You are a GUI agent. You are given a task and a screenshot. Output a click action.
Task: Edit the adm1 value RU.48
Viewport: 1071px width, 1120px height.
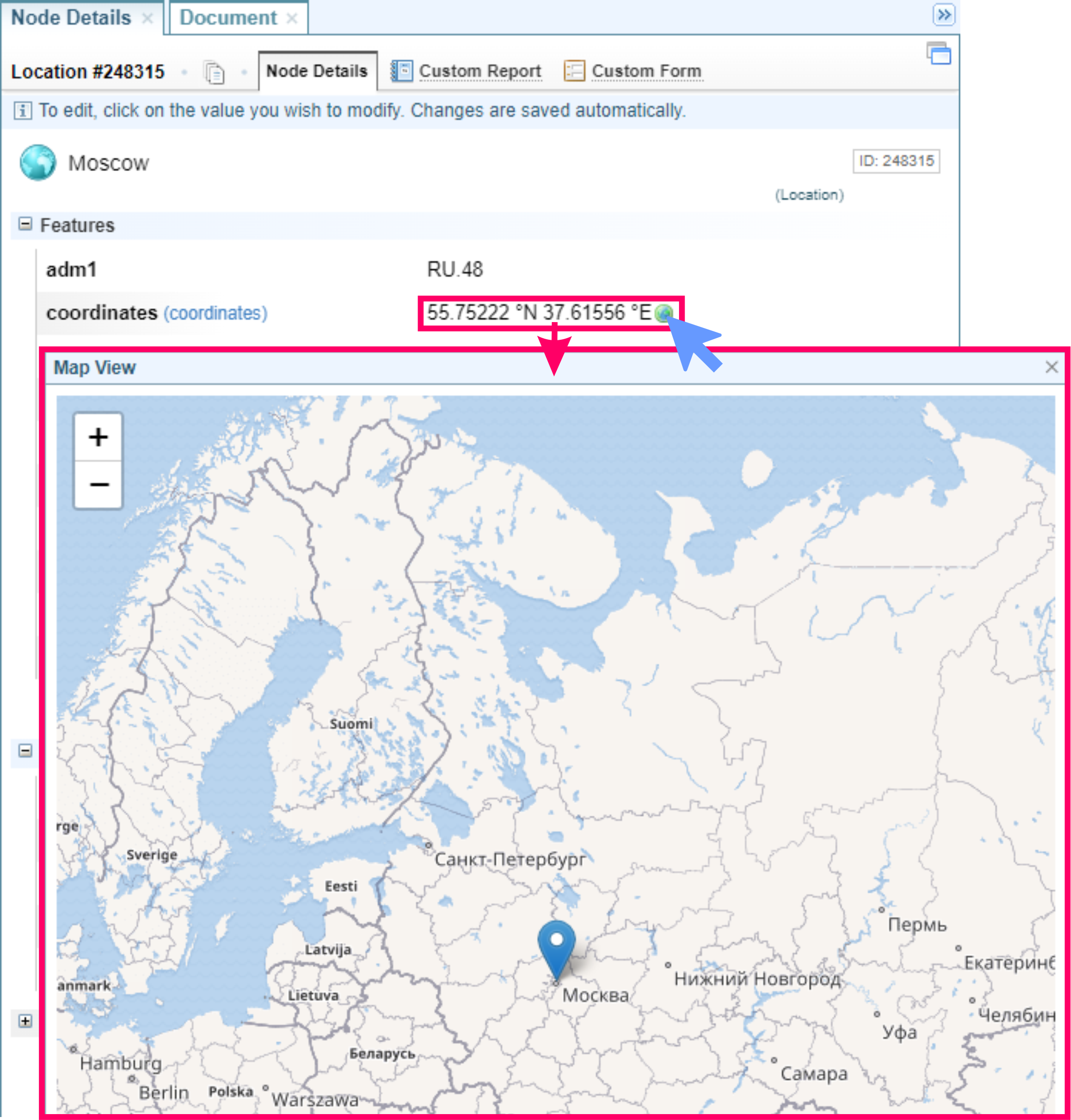tap(454, 269)
